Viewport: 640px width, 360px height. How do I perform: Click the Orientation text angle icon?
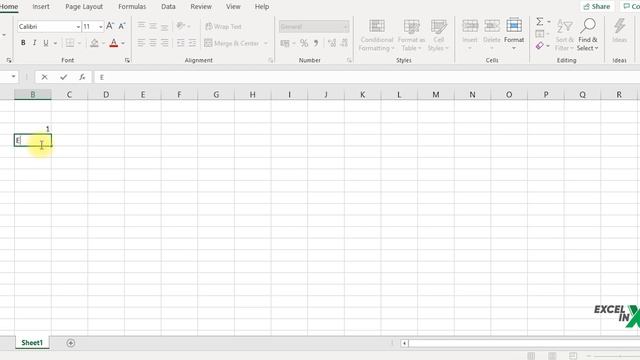pos(180,26)
